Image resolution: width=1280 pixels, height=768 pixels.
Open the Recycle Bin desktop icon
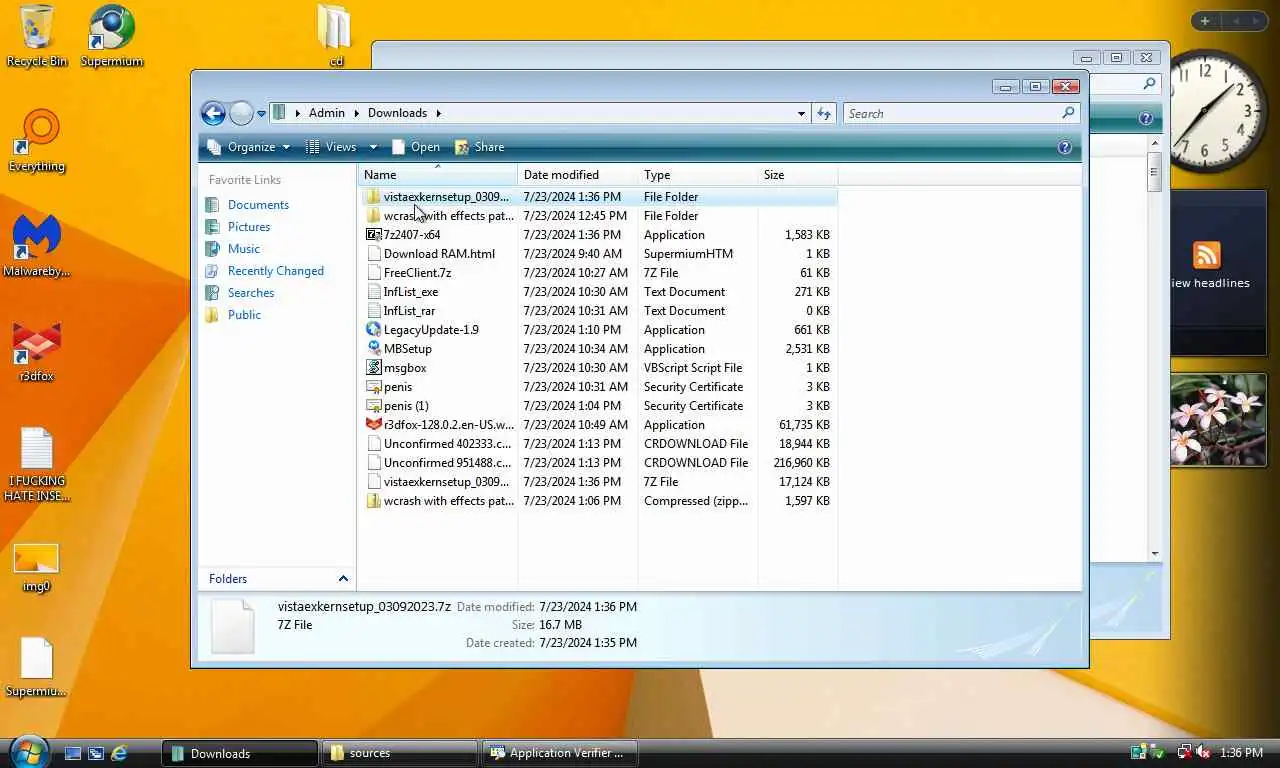point(37,35)
